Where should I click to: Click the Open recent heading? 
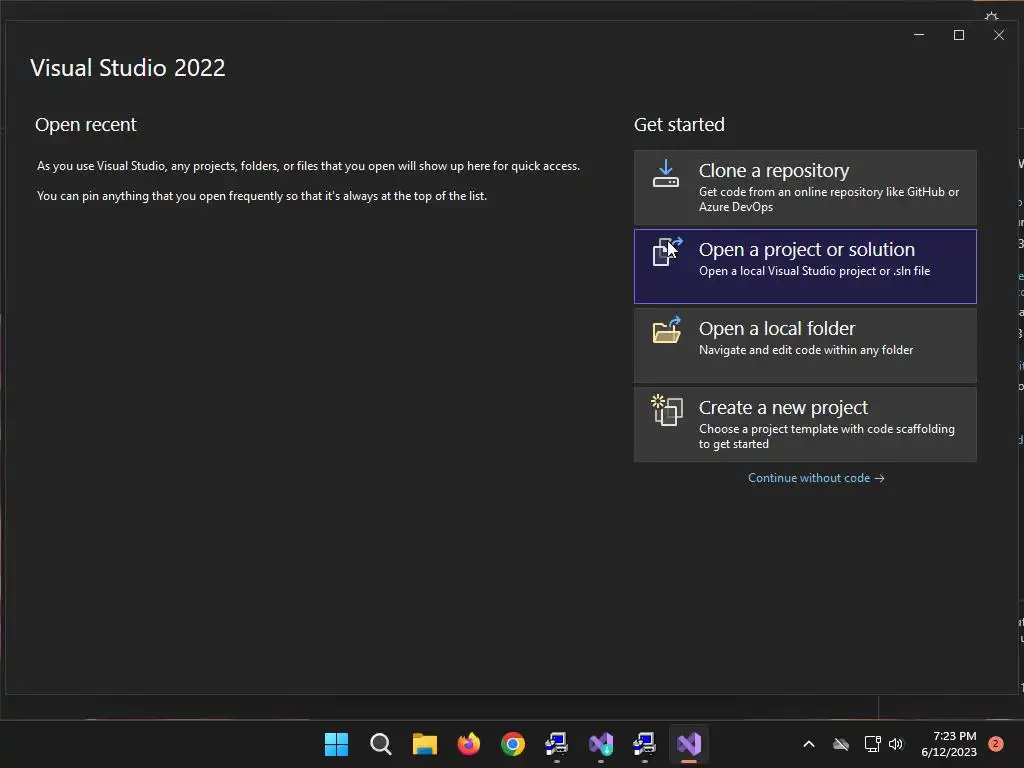86,124
